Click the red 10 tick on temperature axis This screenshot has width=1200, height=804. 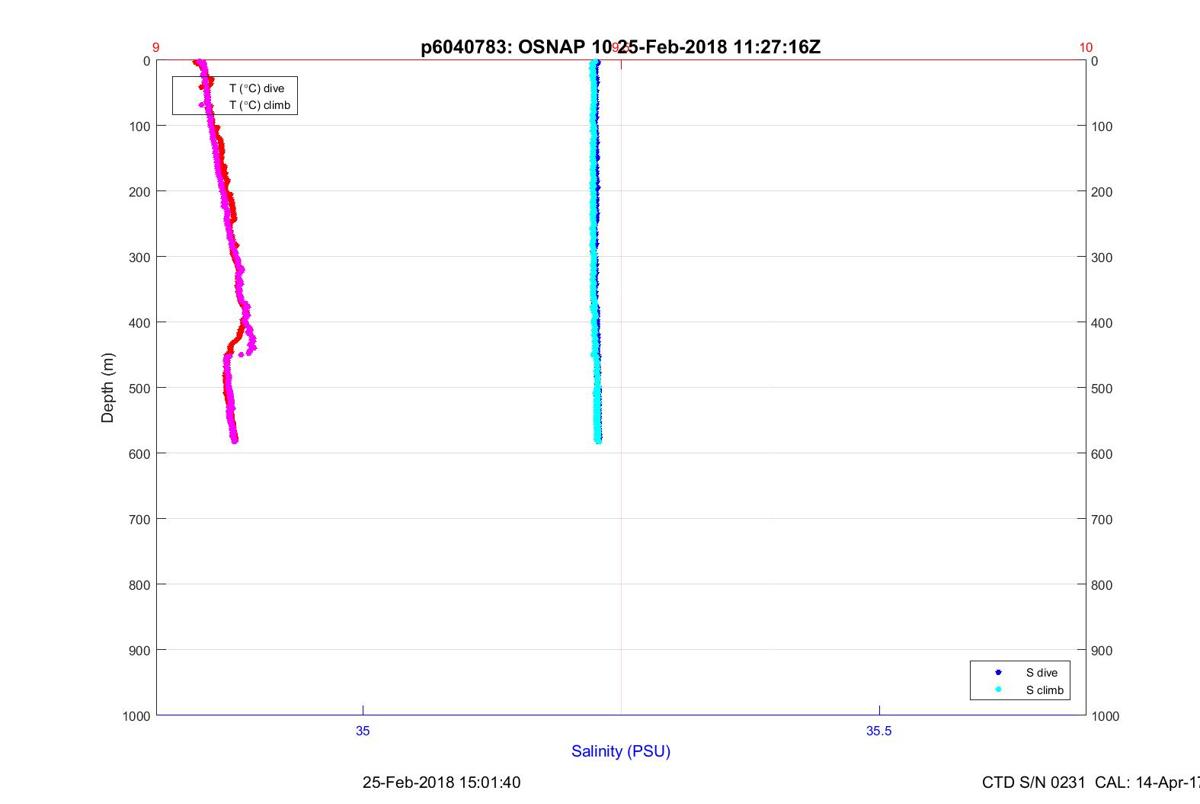coord(1086,47)
